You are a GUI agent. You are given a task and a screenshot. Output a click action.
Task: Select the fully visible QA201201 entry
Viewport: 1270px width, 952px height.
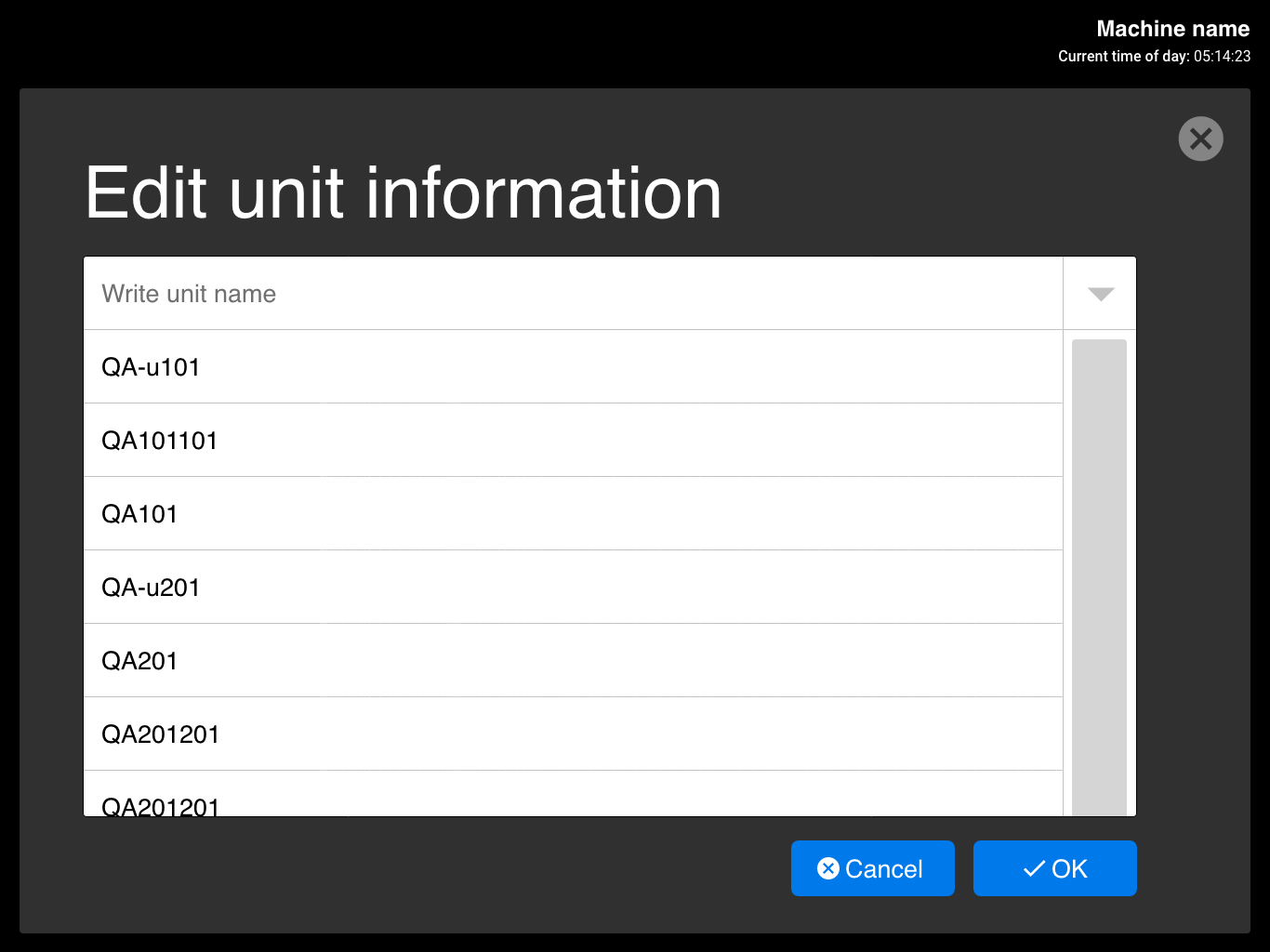[572, 734]
